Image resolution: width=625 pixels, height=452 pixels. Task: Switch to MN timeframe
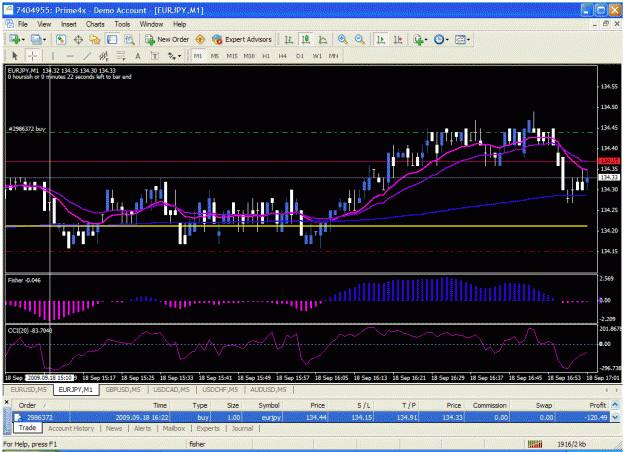(x=334, y=56)
